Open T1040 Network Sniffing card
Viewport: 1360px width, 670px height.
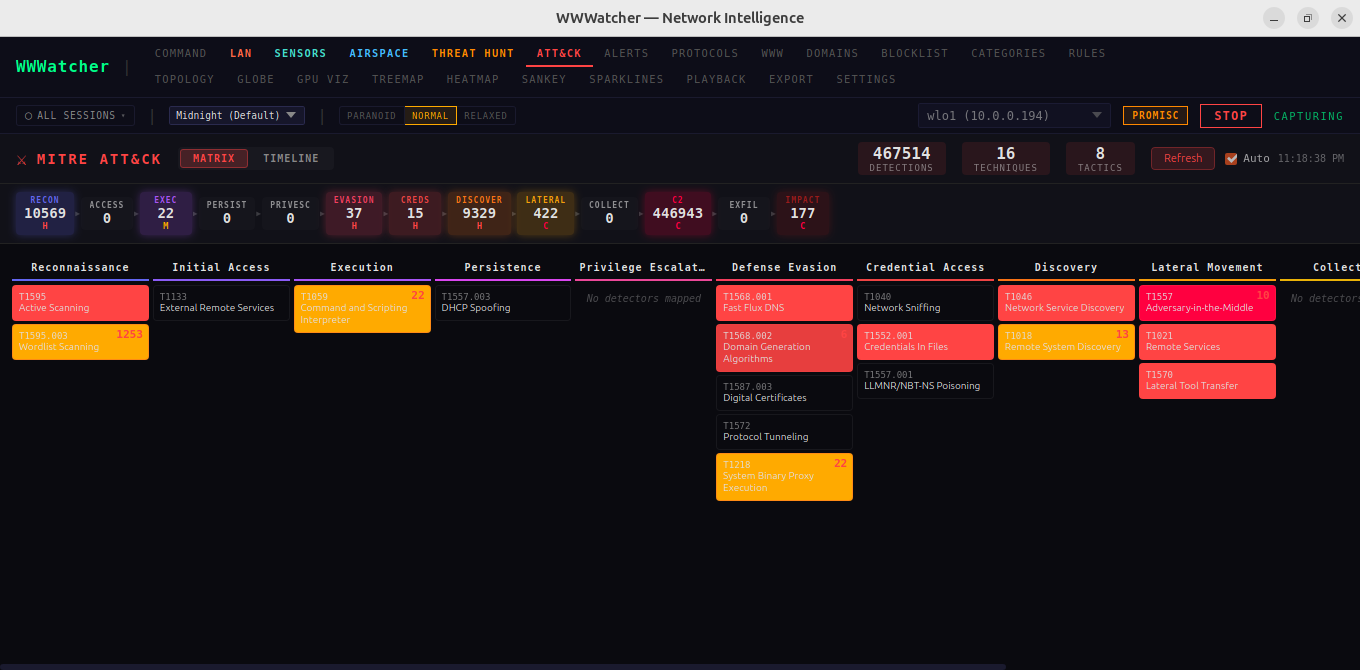tap(925, 302)
